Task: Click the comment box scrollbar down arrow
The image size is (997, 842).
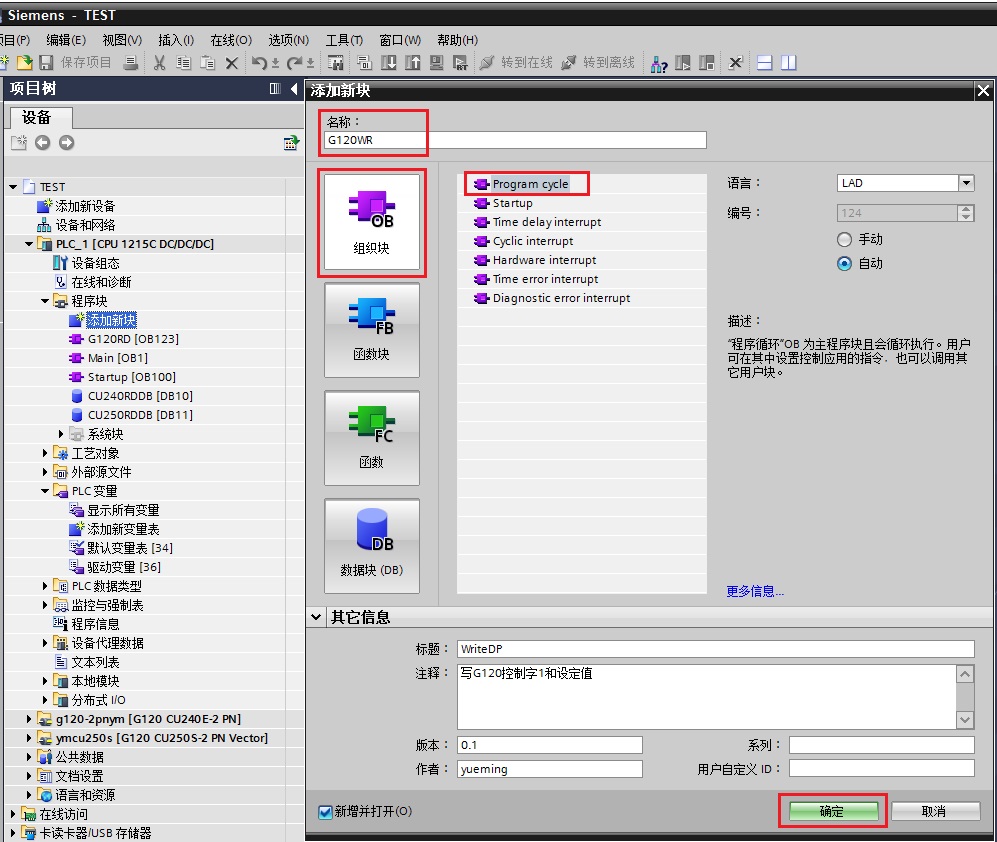Action: [965, 719]
